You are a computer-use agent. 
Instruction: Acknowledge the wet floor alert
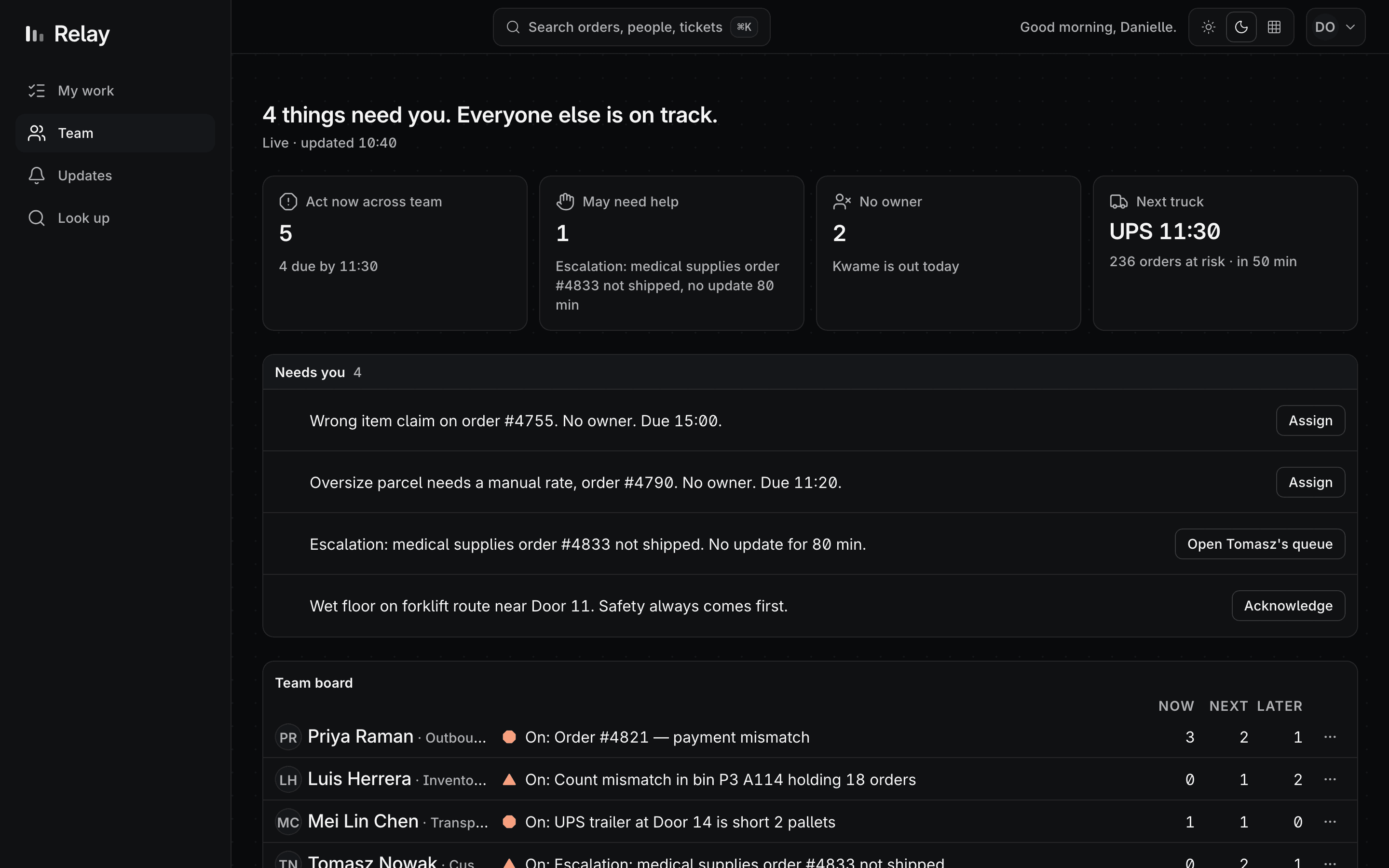(x=1288, y=606)
